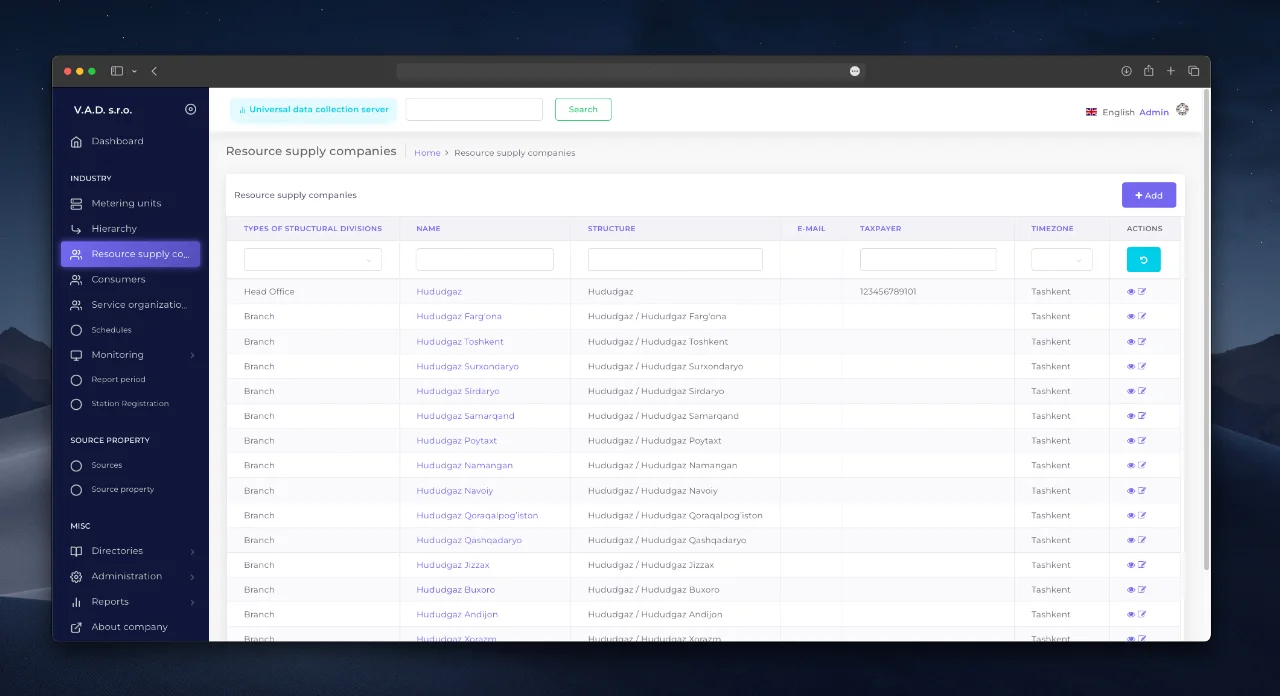This screenshot has width=1280, height=696.
Task: Focus the Name filter input
Action: [485, 260]
